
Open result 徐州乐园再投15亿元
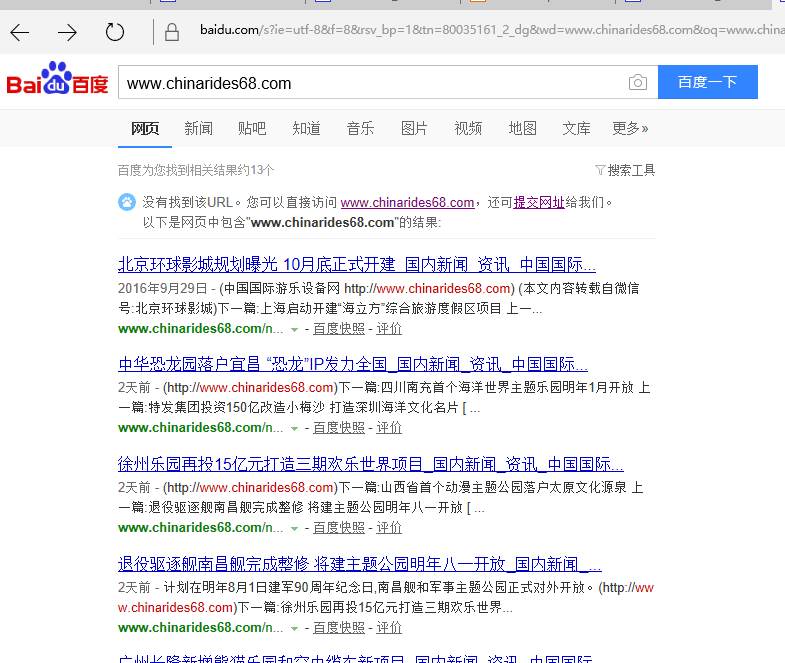tap(370, 464)
